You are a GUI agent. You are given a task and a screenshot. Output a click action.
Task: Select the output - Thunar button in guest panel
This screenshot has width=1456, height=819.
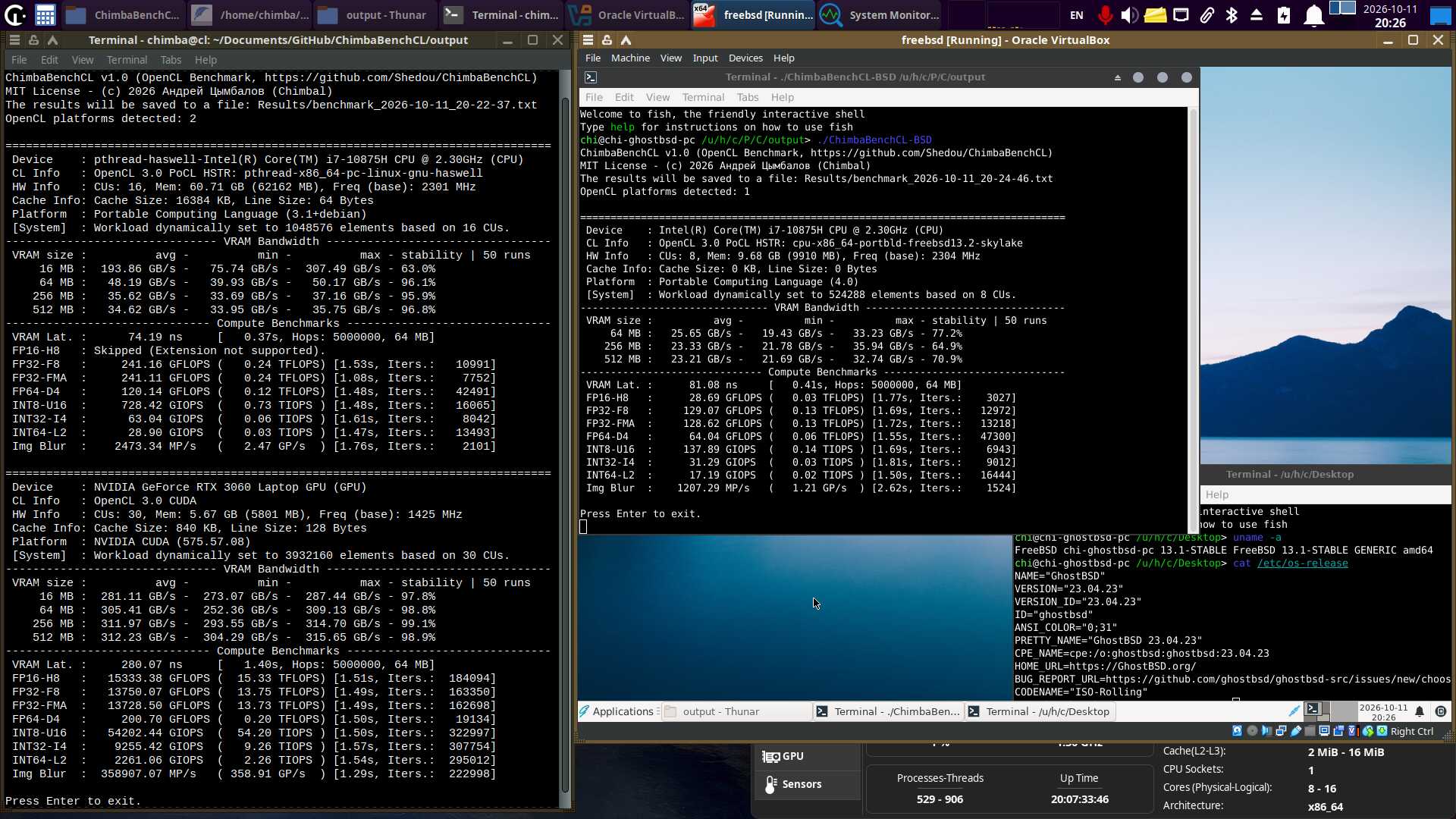(x=736, y=711)
